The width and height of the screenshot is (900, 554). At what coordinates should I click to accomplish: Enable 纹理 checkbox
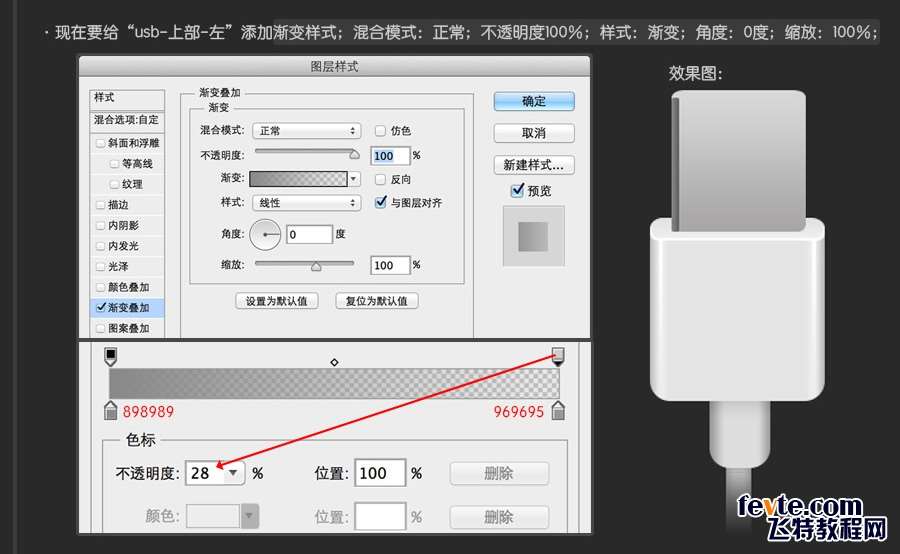coord(114,184)
